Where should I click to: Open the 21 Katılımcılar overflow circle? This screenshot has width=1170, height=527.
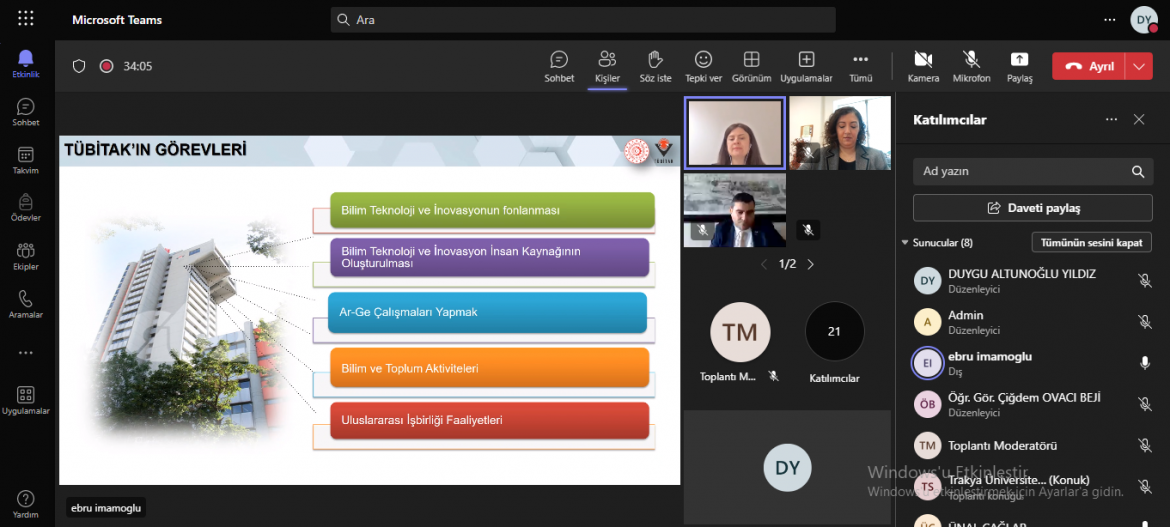(834, 332)
